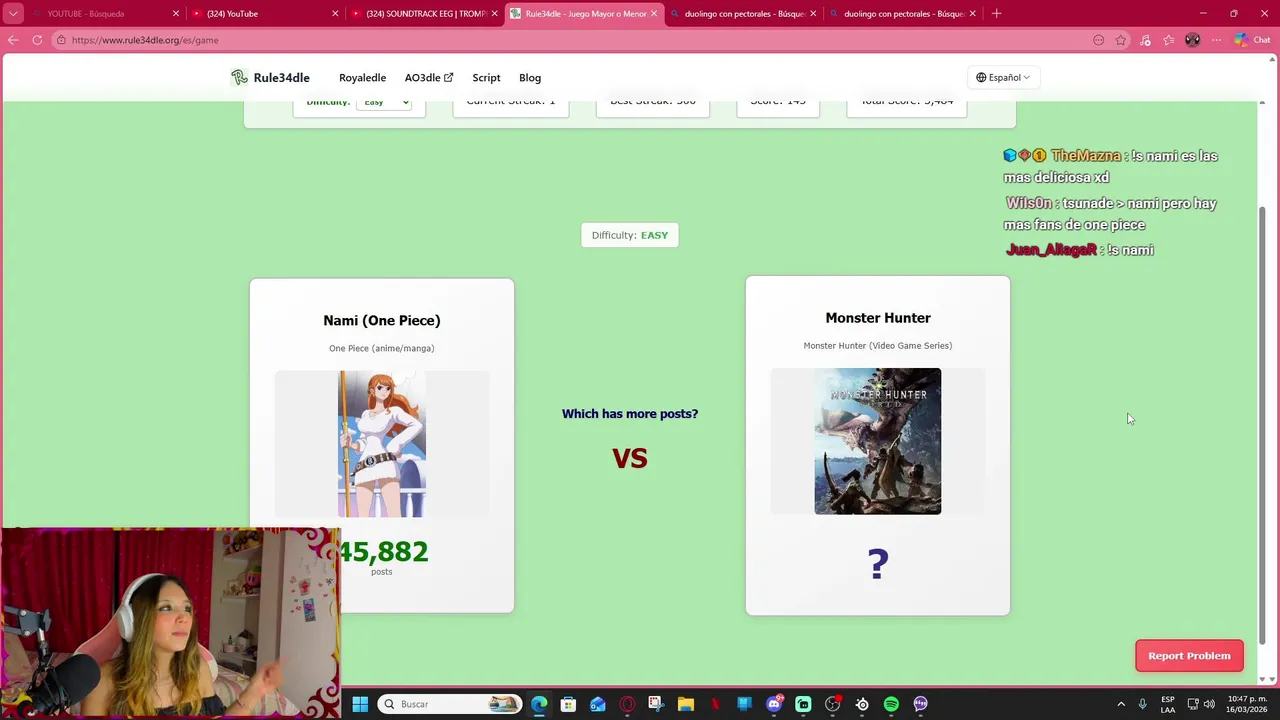The image size is (1280, 720).
Task: Open Microsoft Store from taskbar
Action: (x=568, y=704)
